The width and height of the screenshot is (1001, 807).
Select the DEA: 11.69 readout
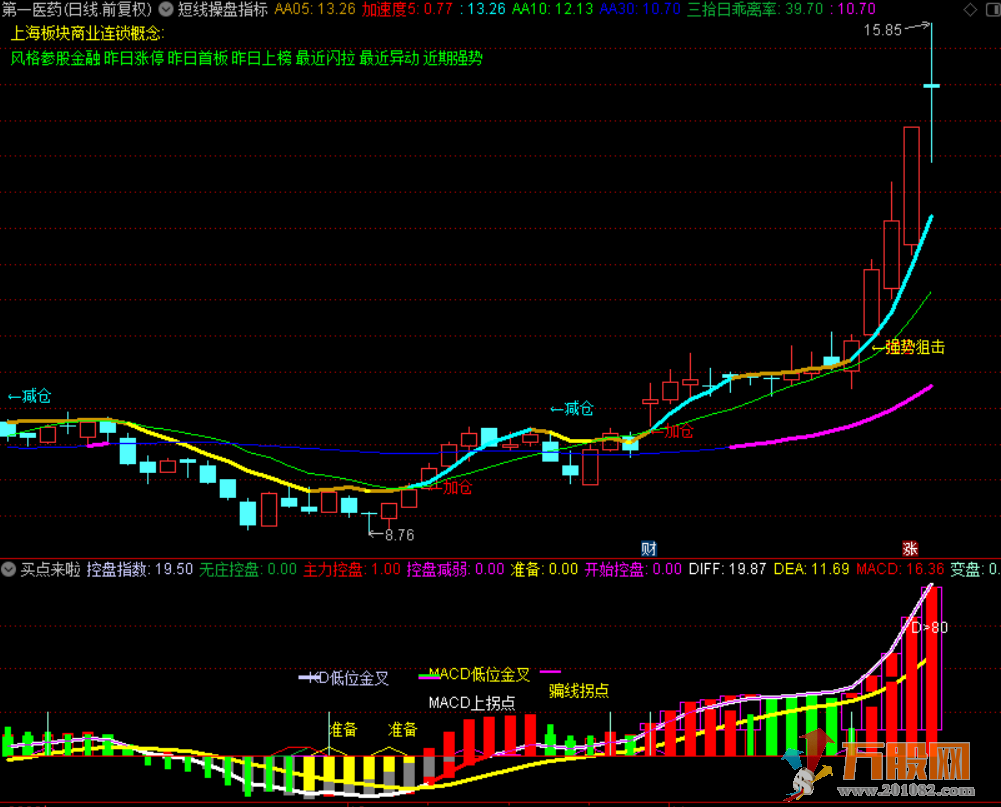point(811,569)
